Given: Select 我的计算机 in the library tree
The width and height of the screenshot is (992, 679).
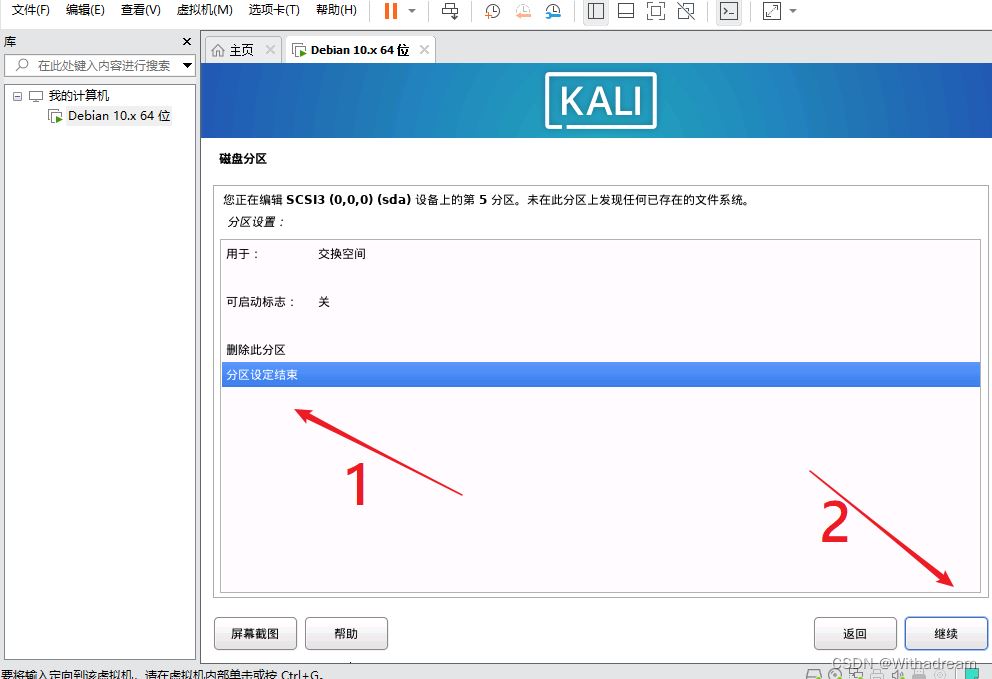Looking at the screenshot, I should [78, 96].
